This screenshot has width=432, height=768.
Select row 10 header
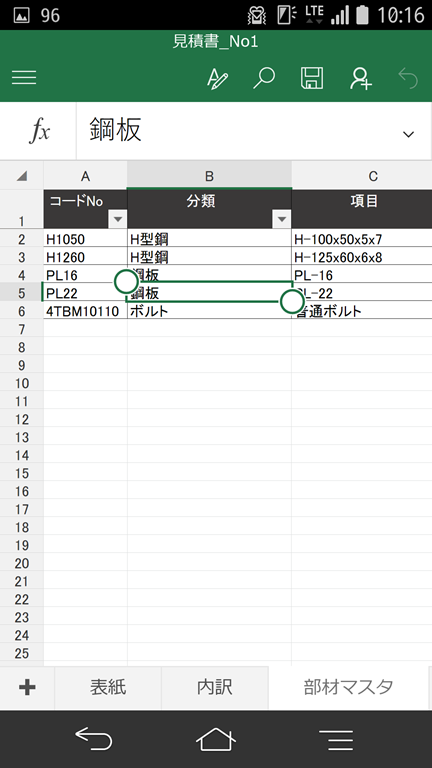tap(22, 383)
